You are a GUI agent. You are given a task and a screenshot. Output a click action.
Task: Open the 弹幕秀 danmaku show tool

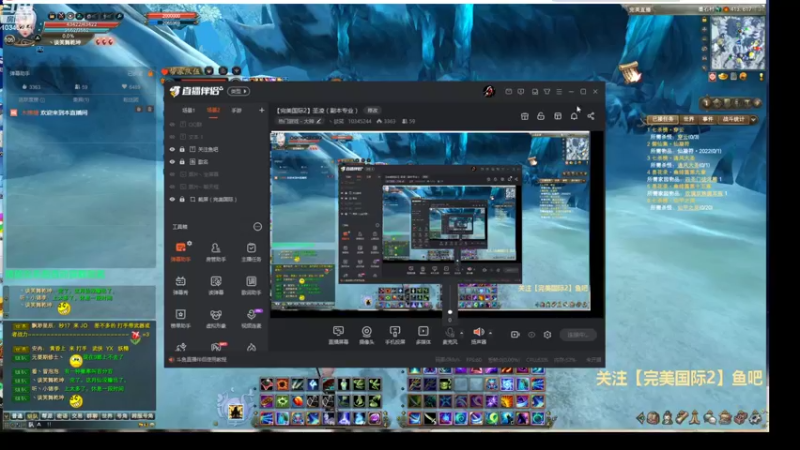[x=180, y=285]
